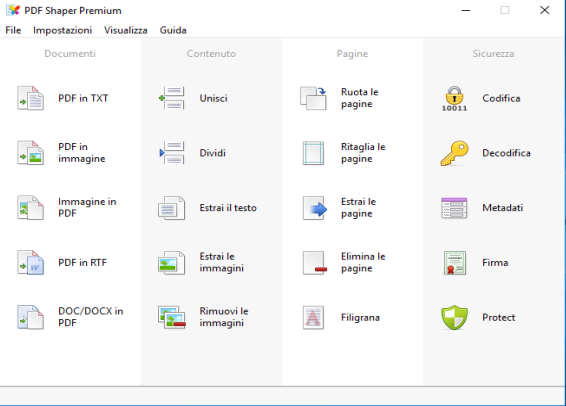Click the green Protect shield icon

click(454, 318)
